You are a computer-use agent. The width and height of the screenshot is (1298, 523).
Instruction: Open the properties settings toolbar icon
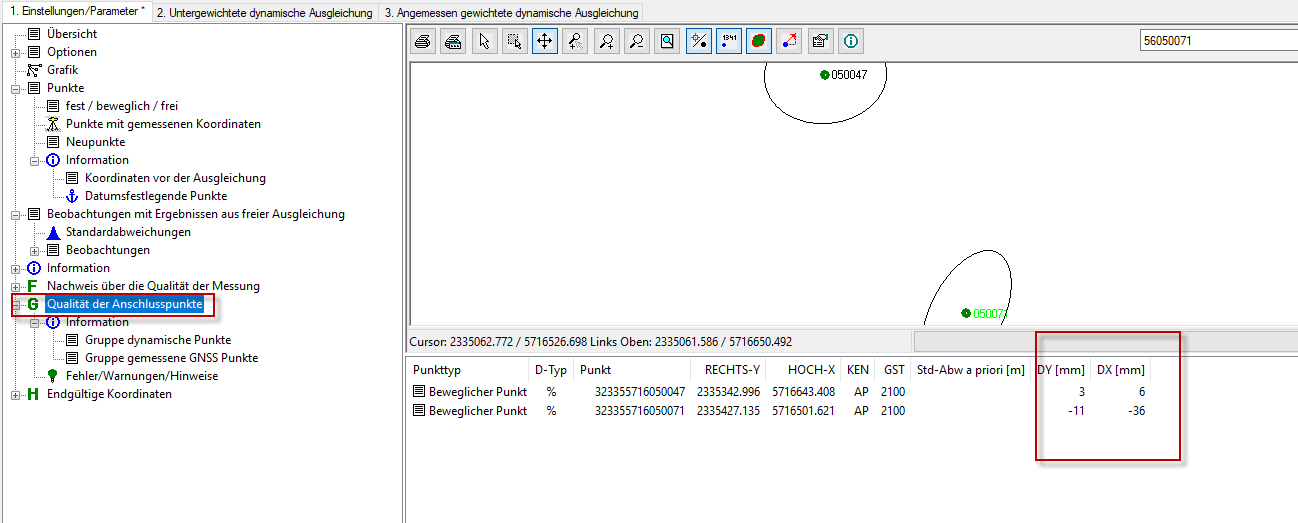click(x=820, y=42)
